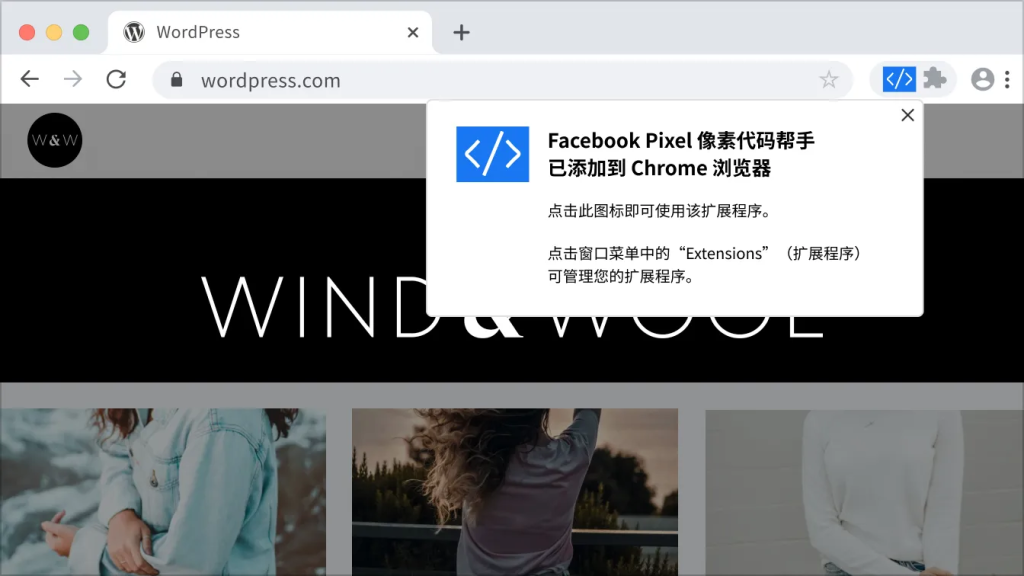Viewport: 1024px width, 576px height.
Task: Maximize the window with the green button
Action: point(81,32)
